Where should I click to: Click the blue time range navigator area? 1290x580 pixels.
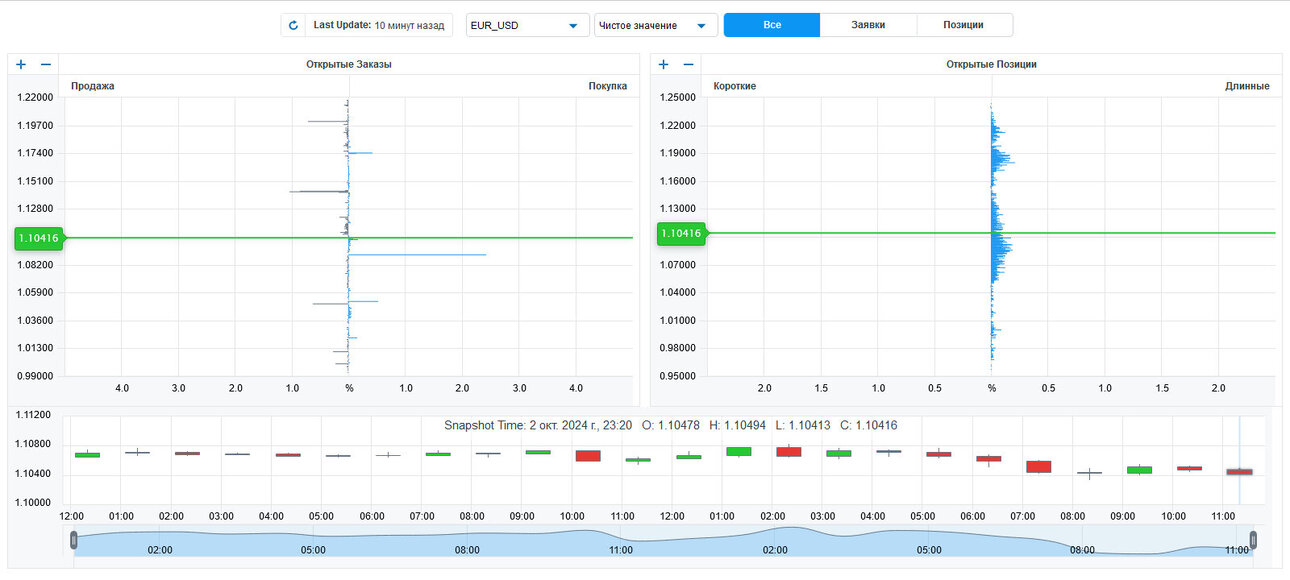pyautogui.click(x=663, y=542)
